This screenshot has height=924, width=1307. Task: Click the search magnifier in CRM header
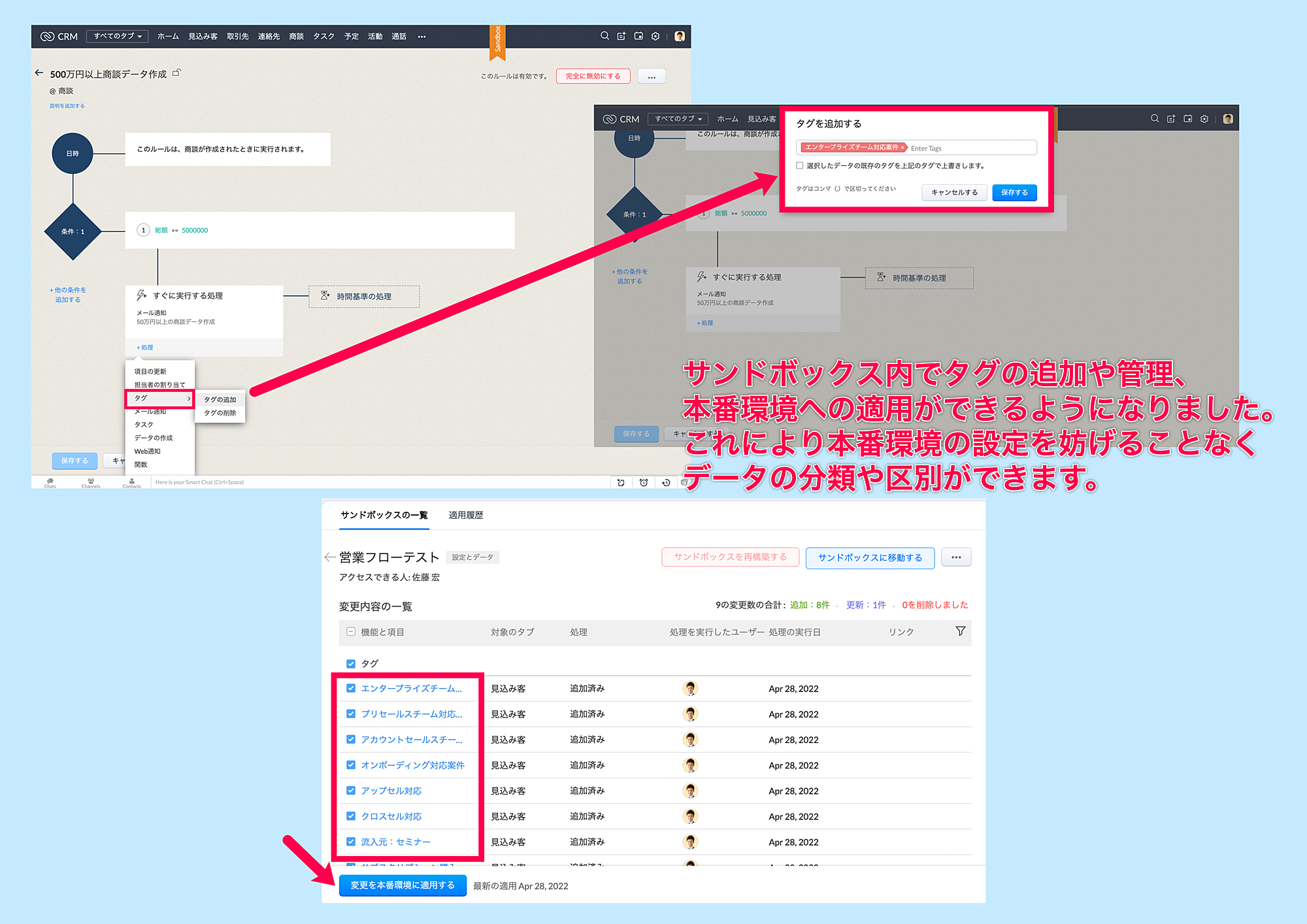604,36
